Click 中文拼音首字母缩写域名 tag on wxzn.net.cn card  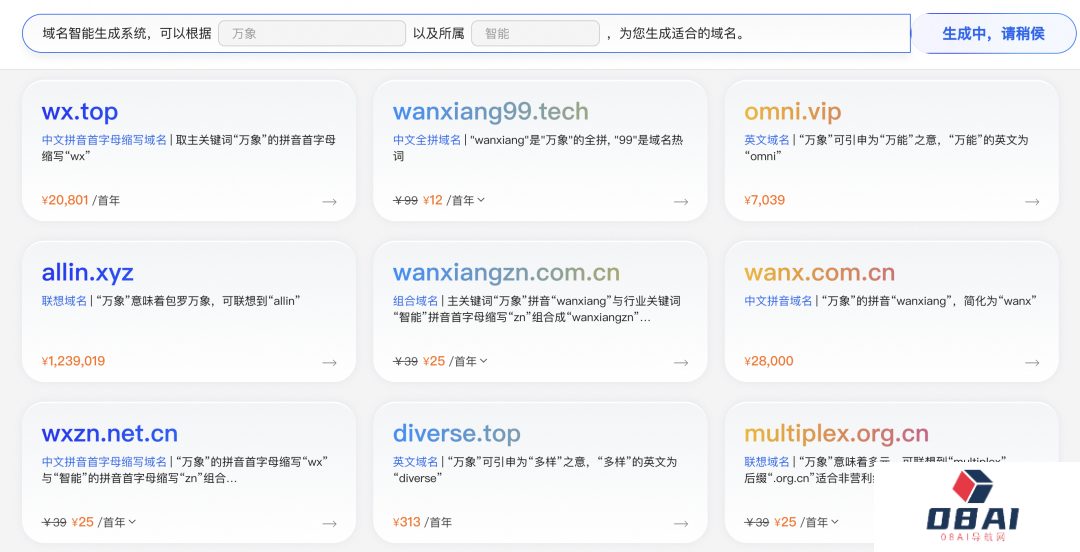point(104,462)
